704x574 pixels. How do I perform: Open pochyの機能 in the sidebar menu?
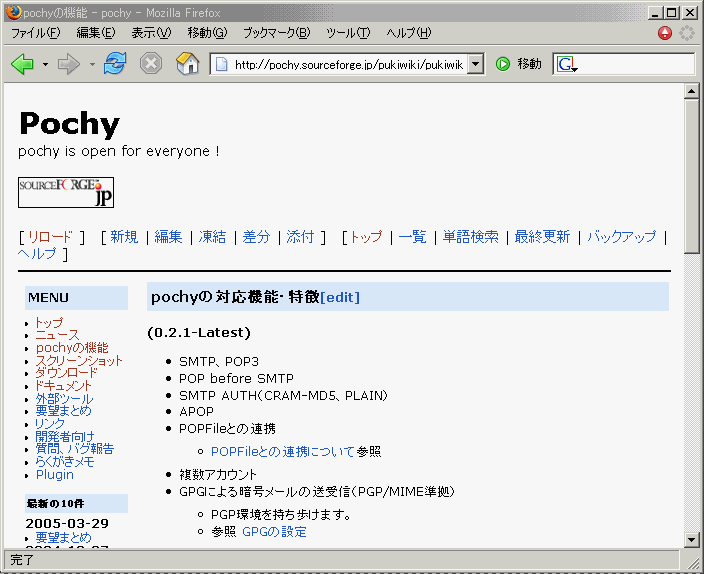[x=72, y=348]
